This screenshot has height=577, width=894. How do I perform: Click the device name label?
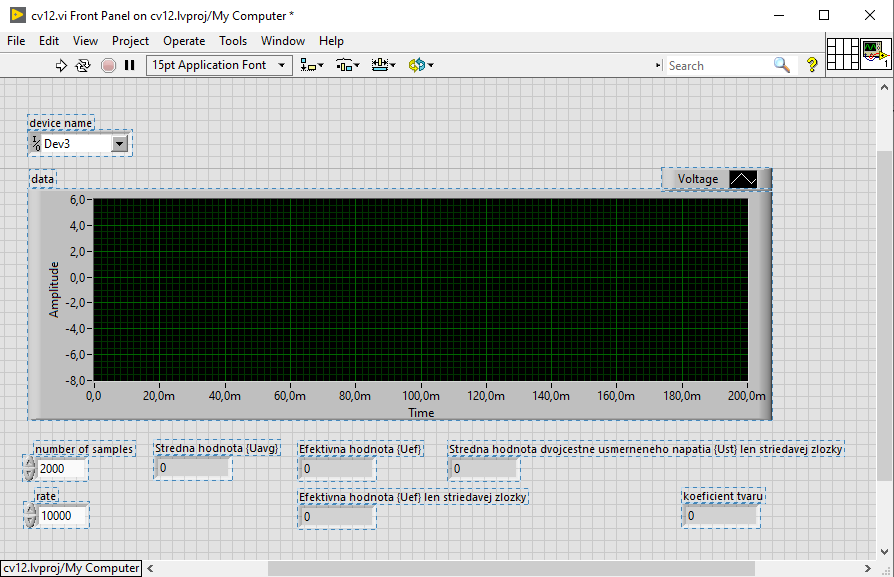pos(60,123)
